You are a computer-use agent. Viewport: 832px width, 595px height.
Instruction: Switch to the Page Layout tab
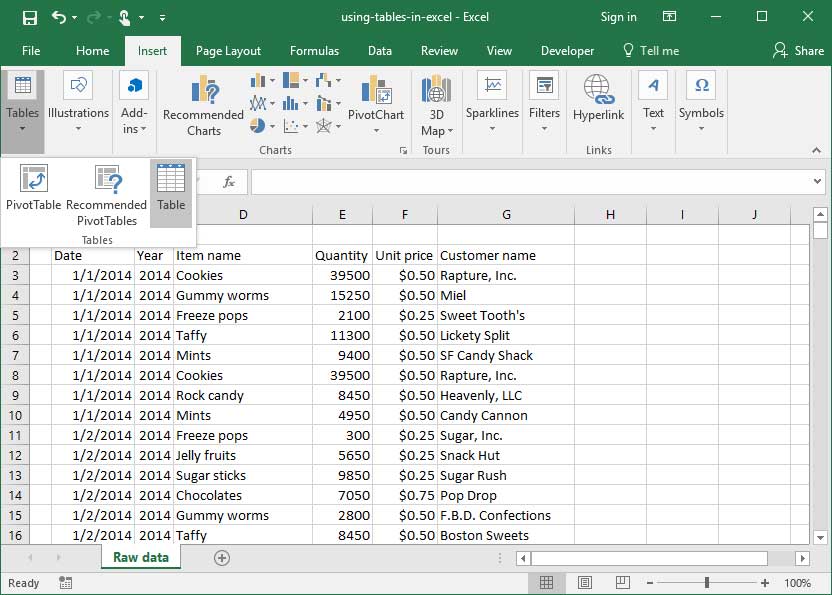click(228, 51)
